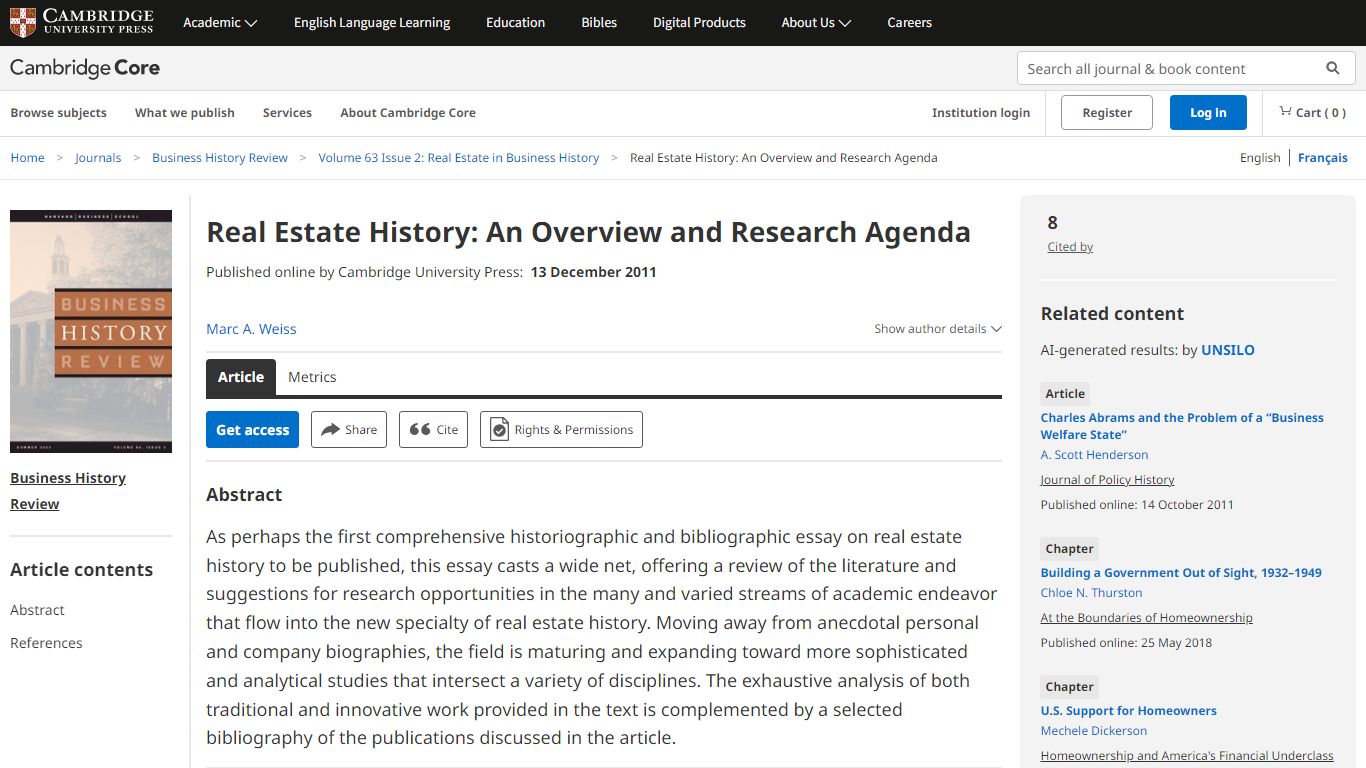
Task: Click the 'Related content' heading
Action: [x=1112, y=314]
